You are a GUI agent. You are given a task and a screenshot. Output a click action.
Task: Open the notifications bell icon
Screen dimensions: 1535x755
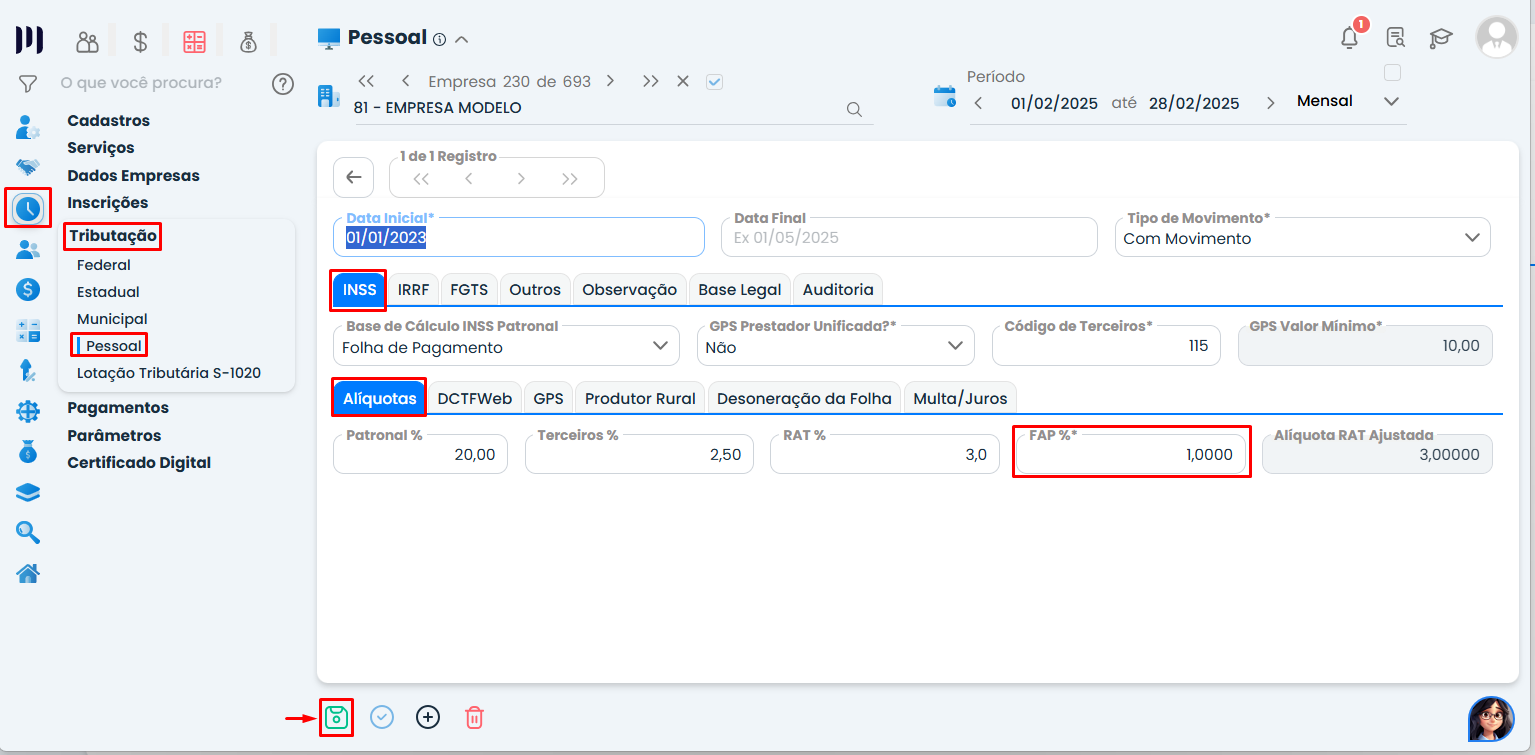pos(1349,38)
